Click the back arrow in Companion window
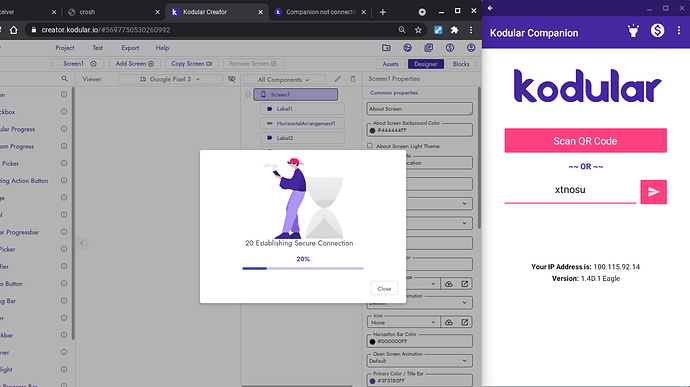690x387 pixels. (x=490, y=8)
